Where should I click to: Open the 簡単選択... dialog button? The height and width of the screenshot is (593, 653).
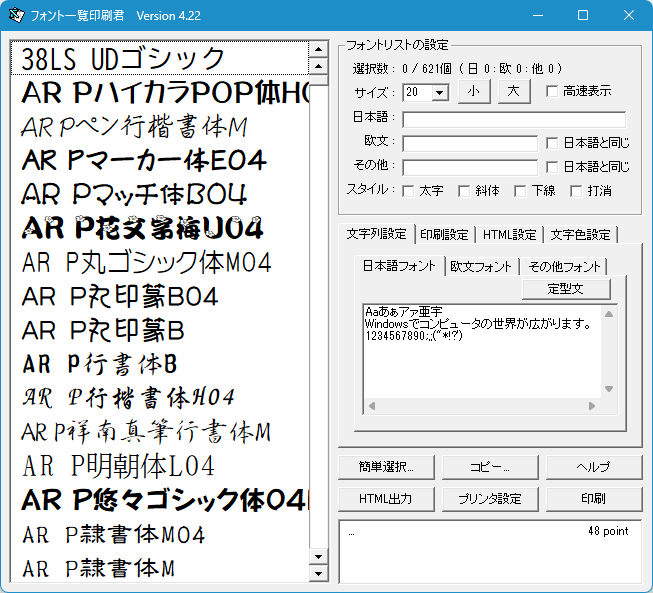point(386,467)
